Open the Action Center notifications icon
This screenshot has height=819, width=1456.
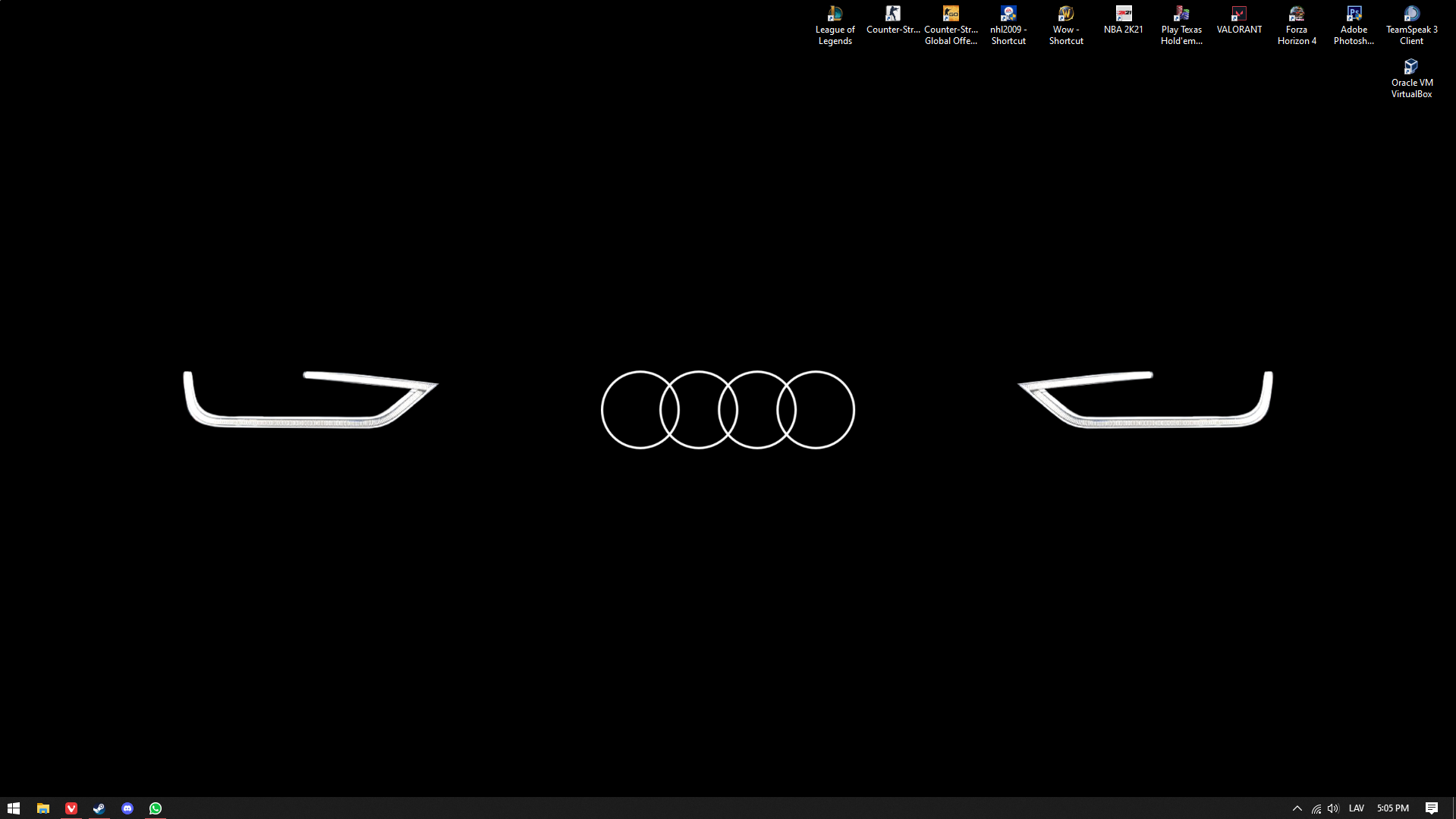(1432, 808)
